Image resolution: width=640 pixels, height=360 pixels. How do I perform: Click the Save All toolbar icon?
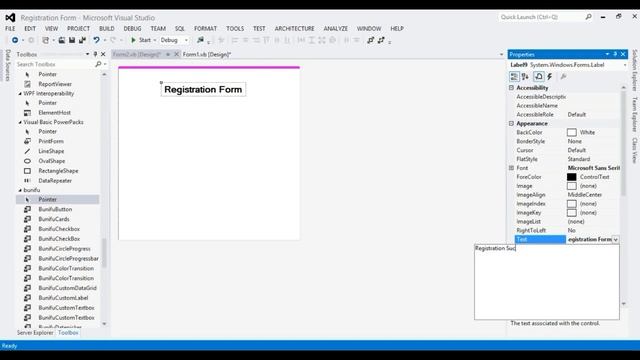coord(82,40)
